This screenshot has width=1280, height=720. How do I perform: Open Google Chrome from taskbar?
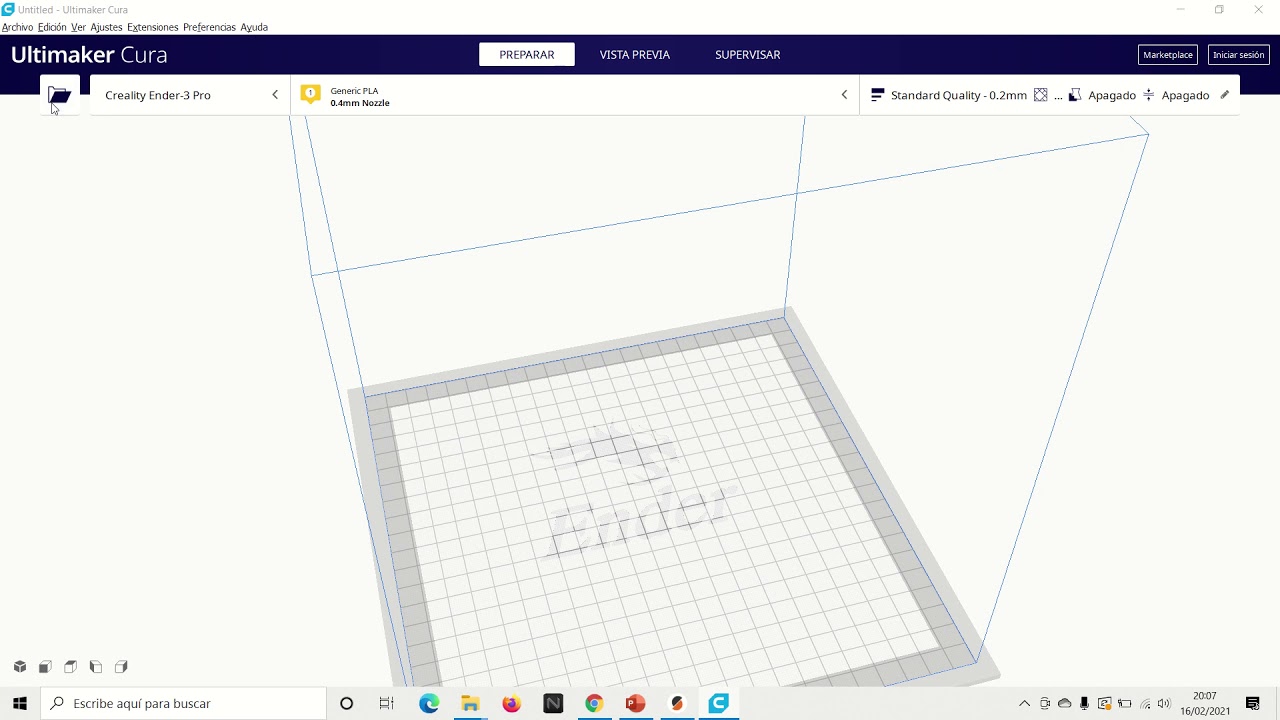click(x=594, y=704)
